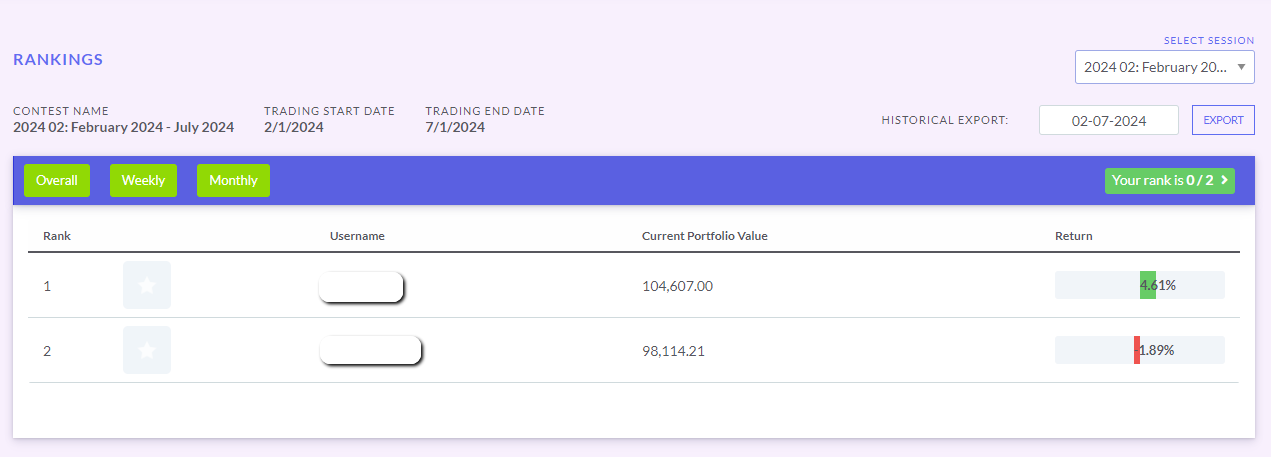Switch to the Weekly rankings tab
The height and width of the screenshot is (457, 1271).
(143, 181)
